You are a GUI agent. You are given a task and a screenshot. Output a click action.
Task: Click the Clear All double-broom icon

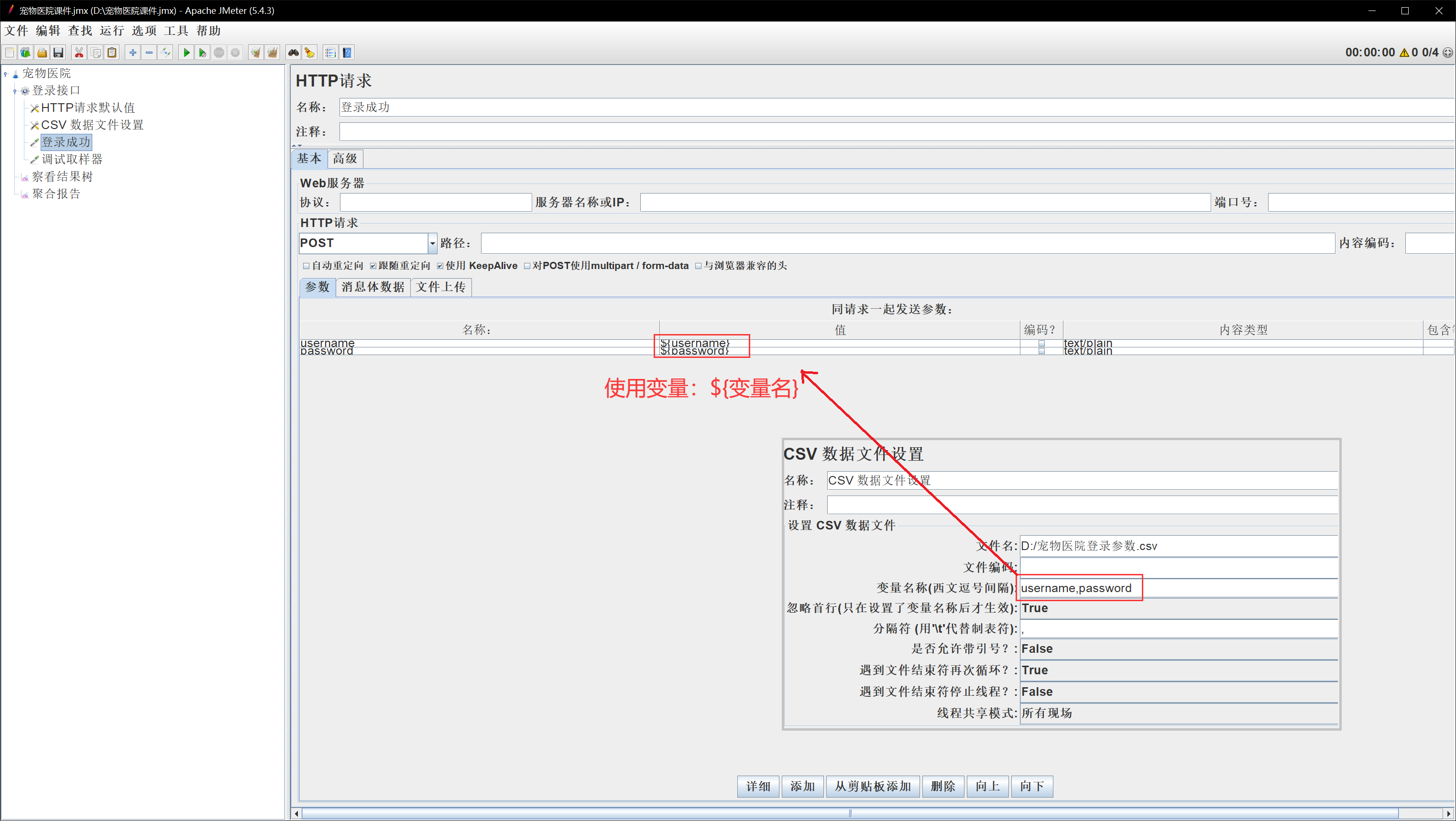[x=273, y=53]
